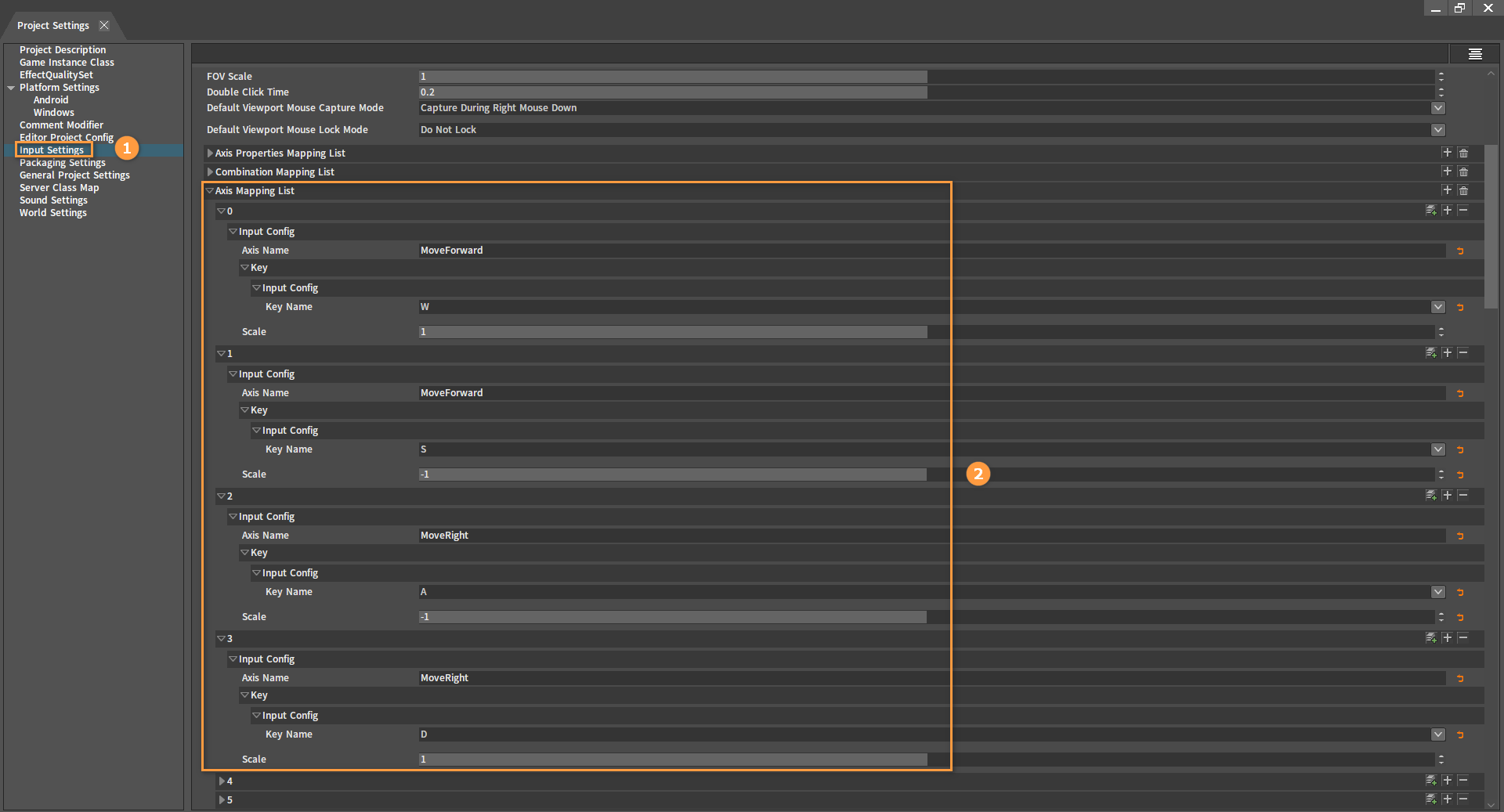
Task: Open Packaging Settings
Action: 63,163
